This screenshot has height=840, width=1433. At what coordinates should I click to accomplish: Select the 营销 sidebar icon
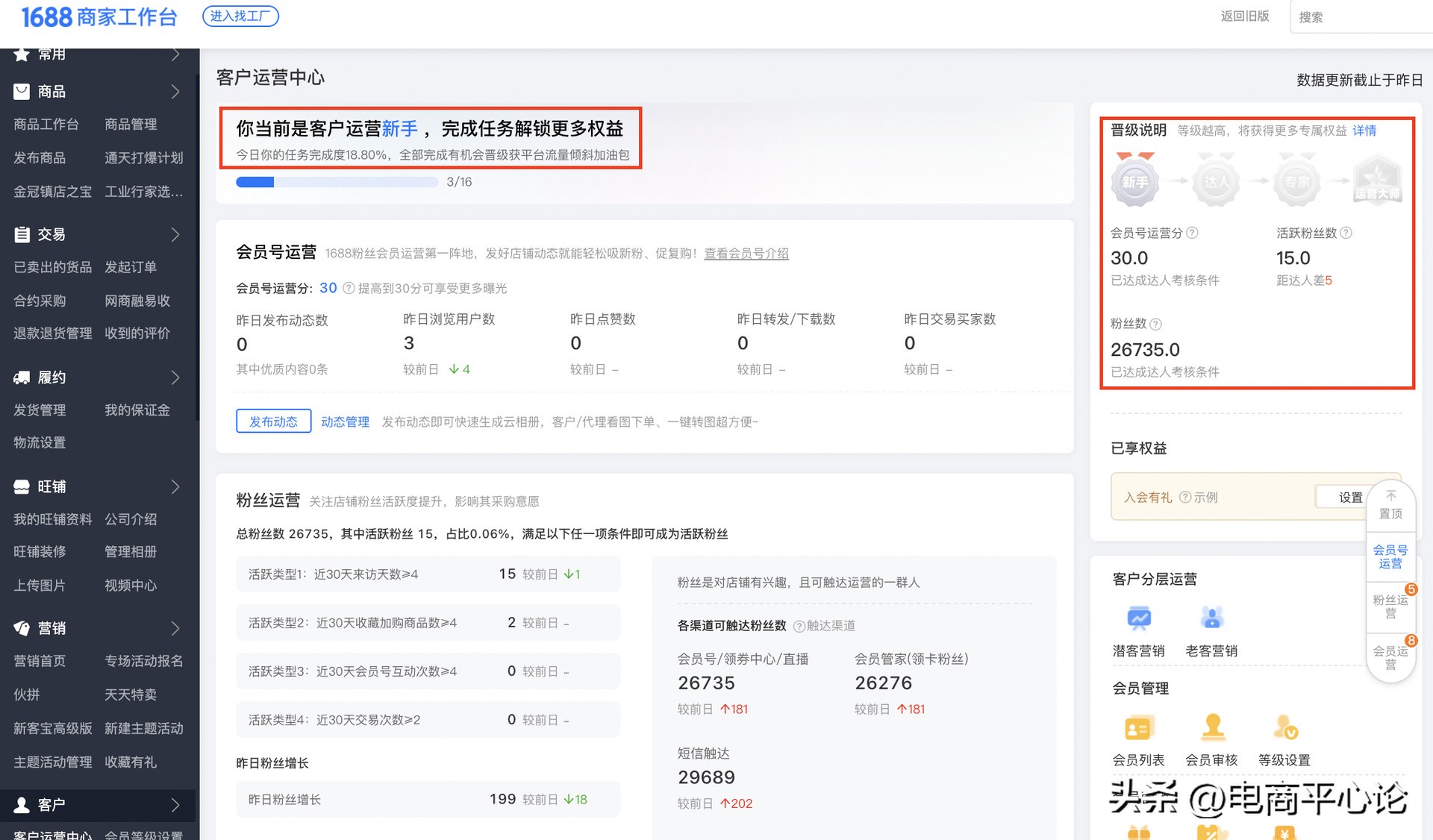pos(21,628)
